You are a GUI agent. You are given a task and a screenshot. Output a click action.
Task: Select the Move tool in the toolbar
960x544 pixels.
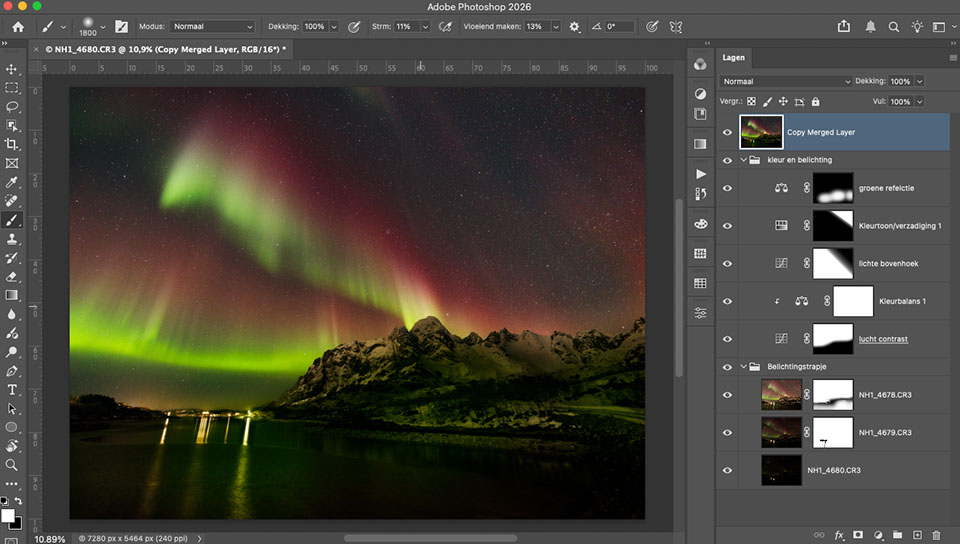12,69
